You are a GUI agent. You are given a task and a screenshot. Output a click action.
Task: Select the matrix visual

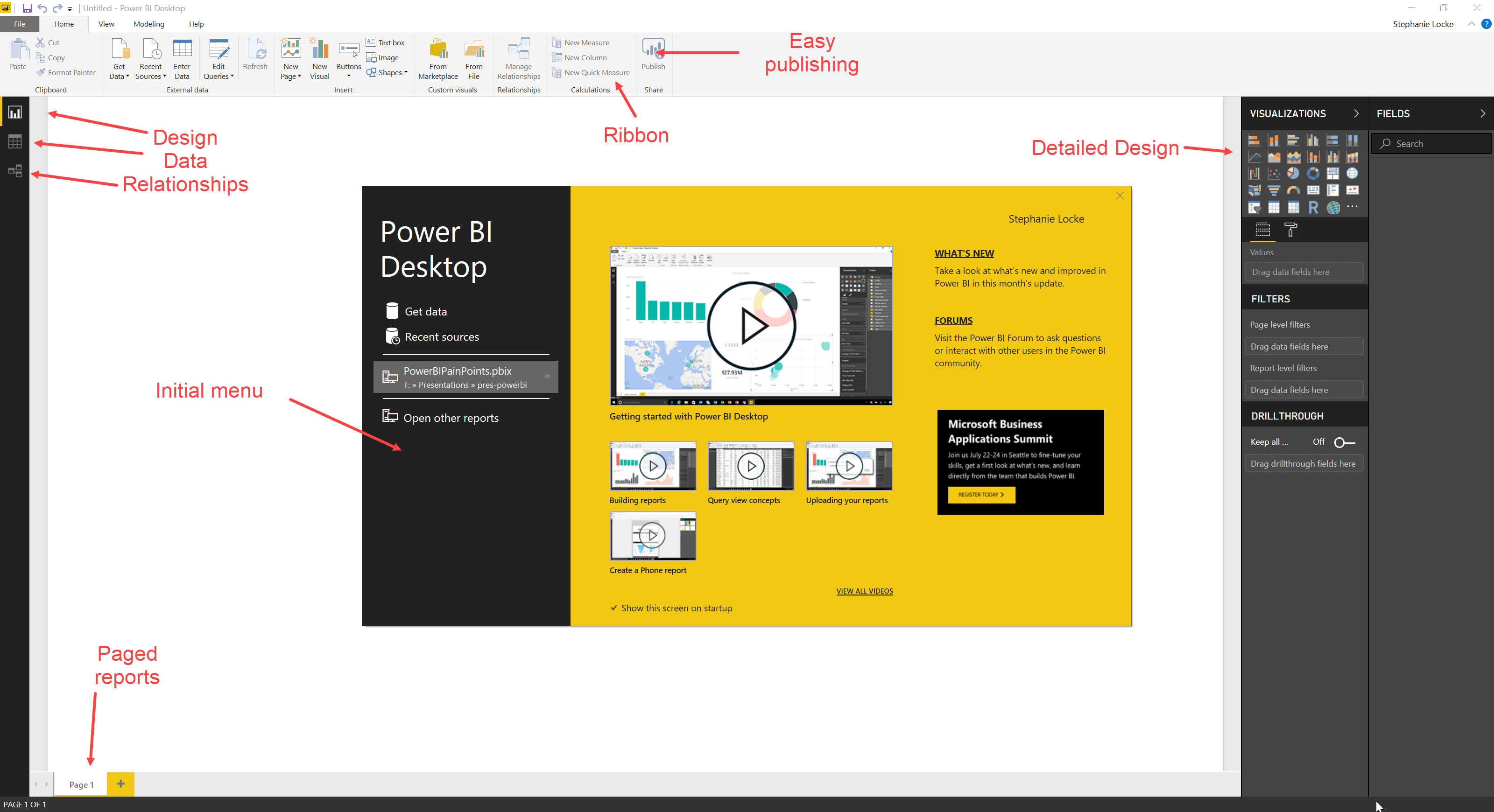point(1293,208)
